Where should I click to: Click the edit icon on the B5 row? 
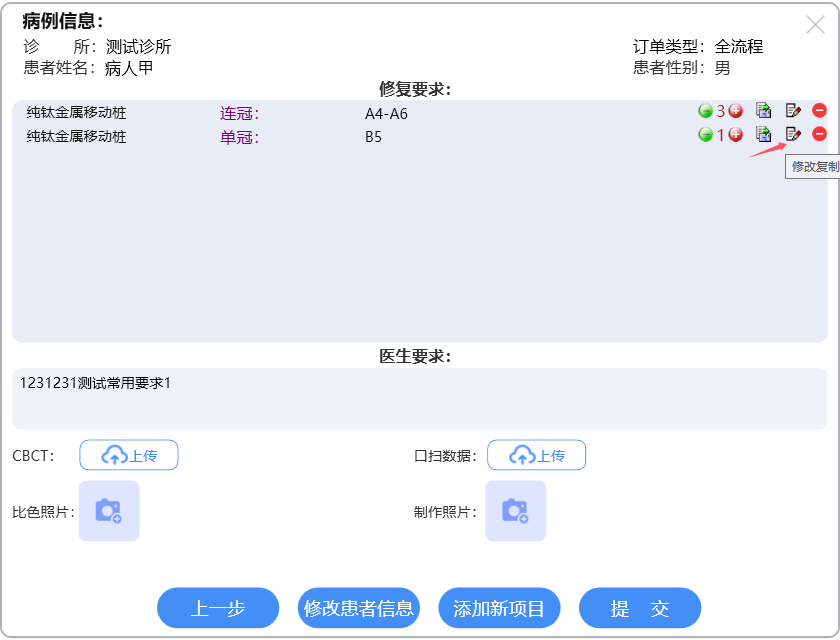[793, 134]
